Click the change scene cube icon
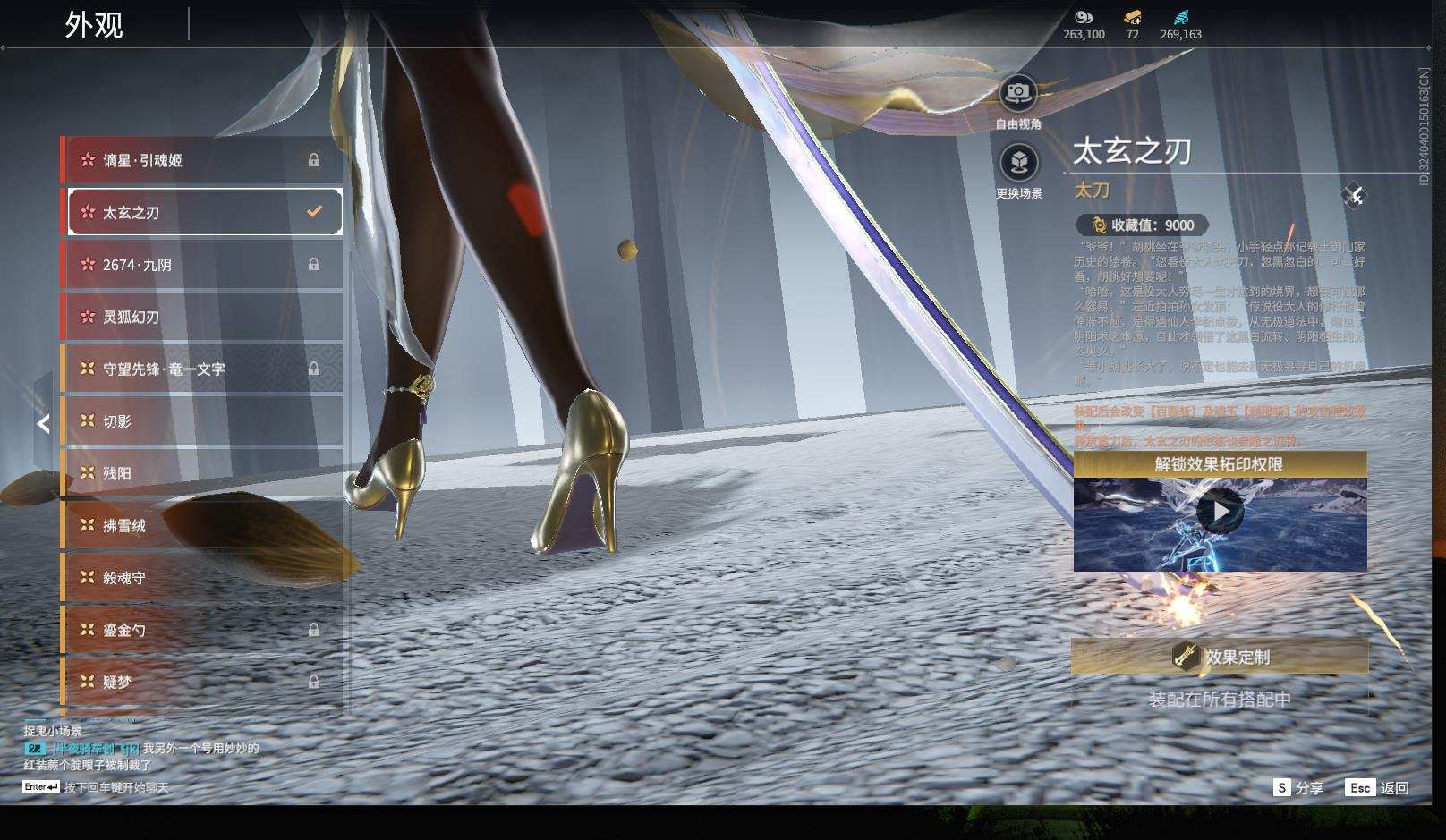The image size is (1446, 840). pos(1017,163)
